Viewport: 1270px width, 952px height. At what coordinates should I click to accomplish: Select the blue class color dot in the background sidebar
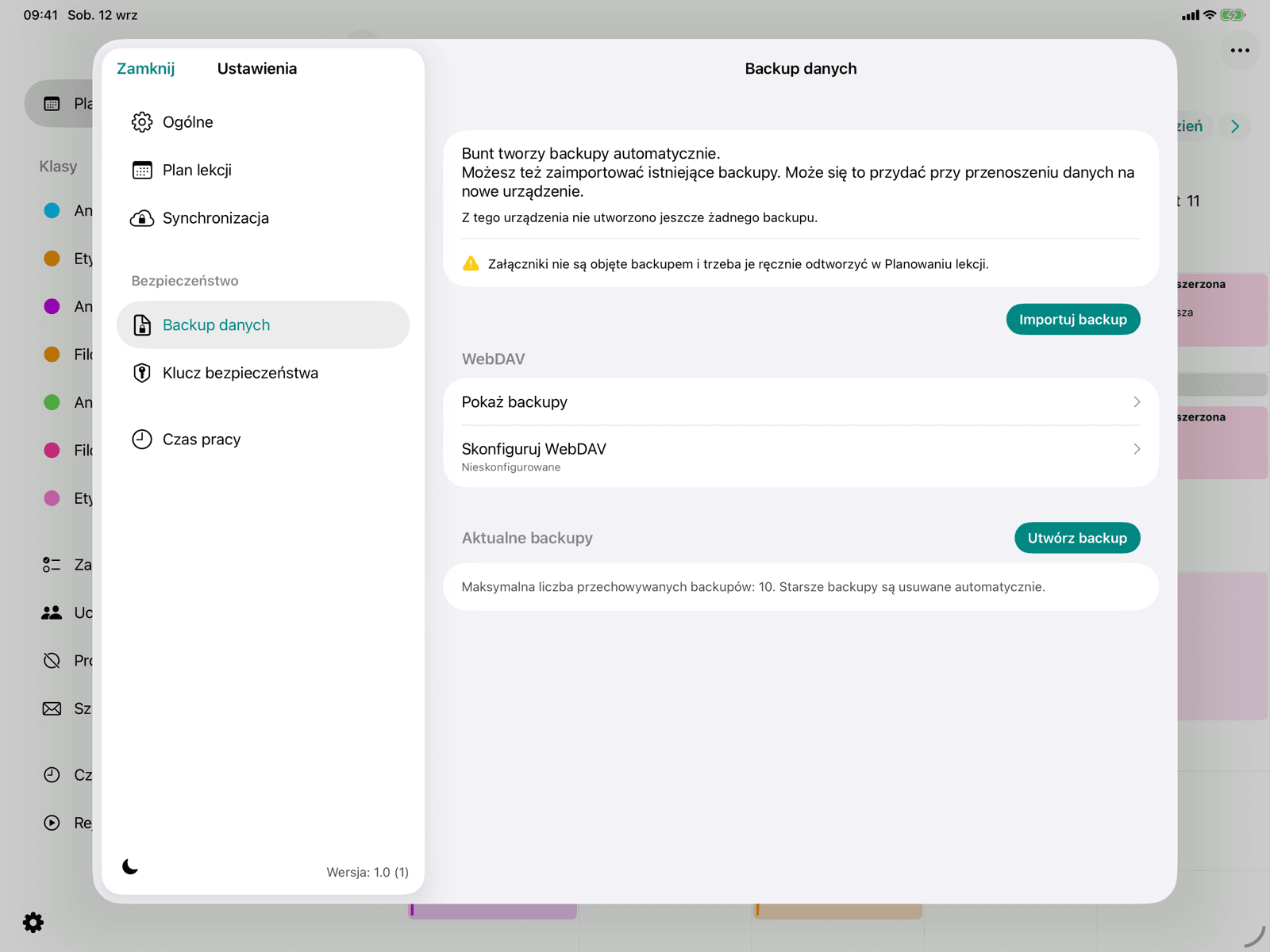[52, 210]
